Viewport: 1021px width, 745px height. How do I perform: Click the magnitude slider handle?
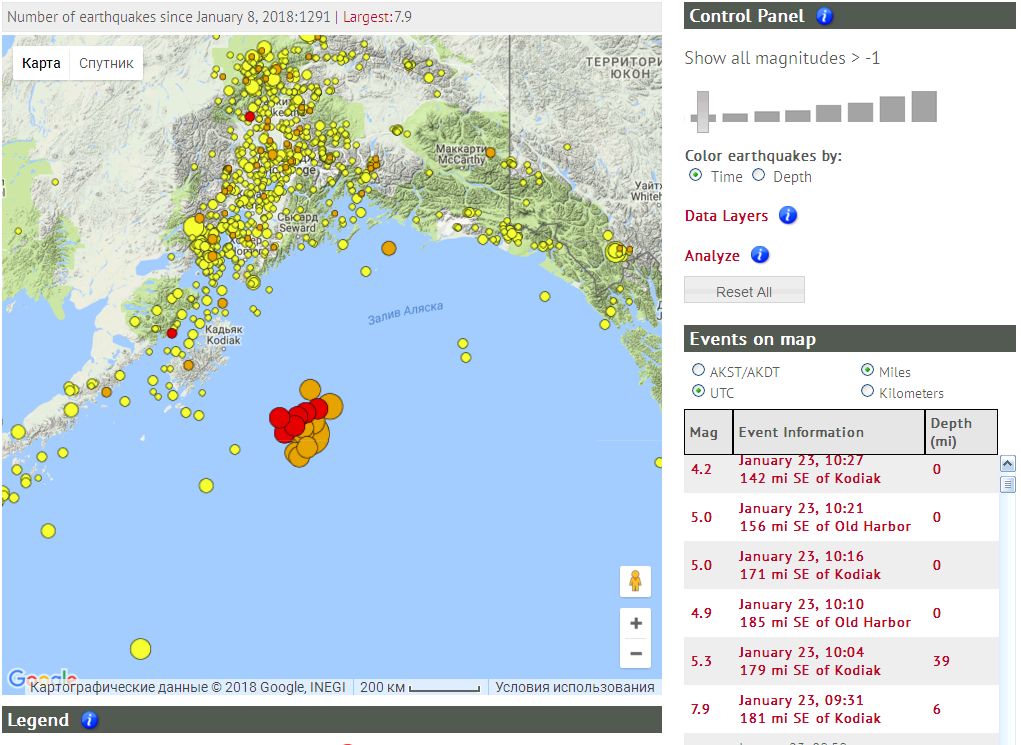click(703, 111)
